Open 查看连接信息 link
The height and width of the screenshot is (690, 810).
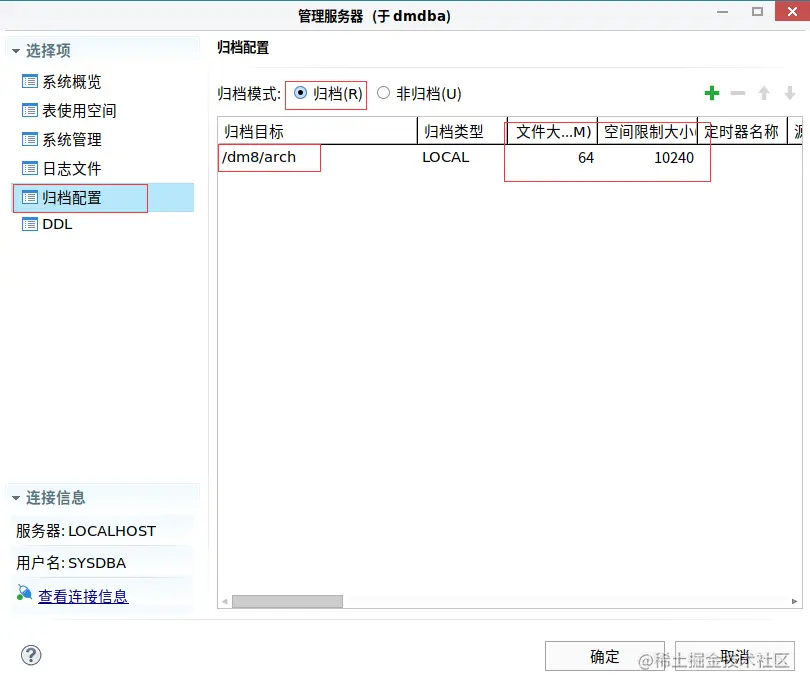coord(82,593)
